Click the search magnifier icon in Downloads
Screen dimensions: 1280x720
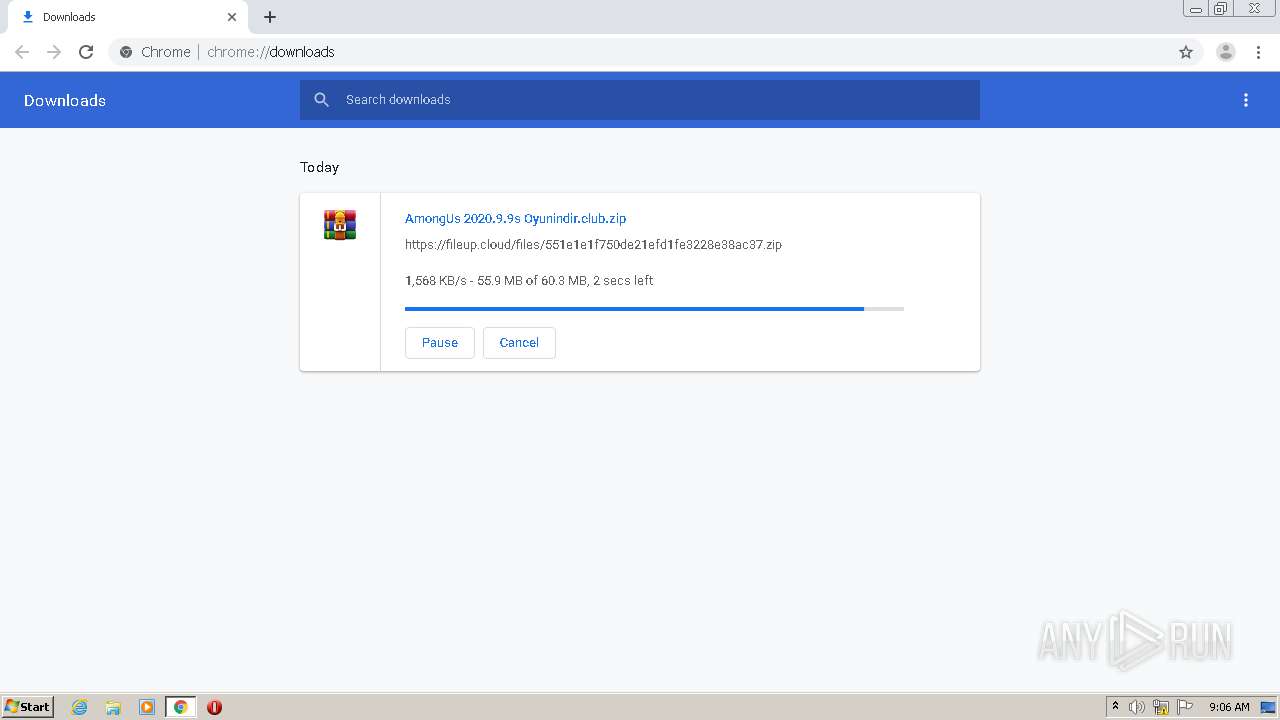click(321, 100)
